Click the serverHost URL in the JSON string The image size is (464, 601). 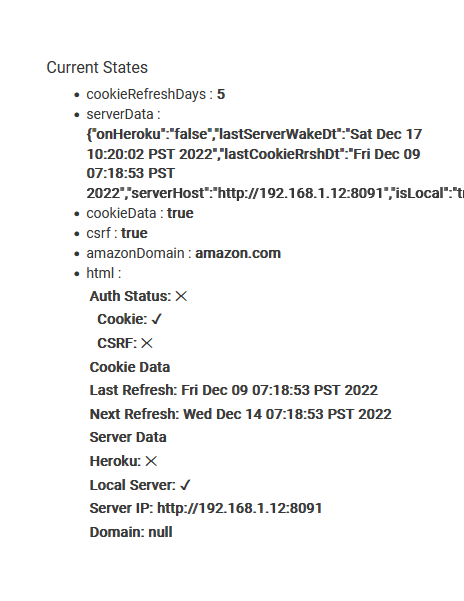click(301, 193)
